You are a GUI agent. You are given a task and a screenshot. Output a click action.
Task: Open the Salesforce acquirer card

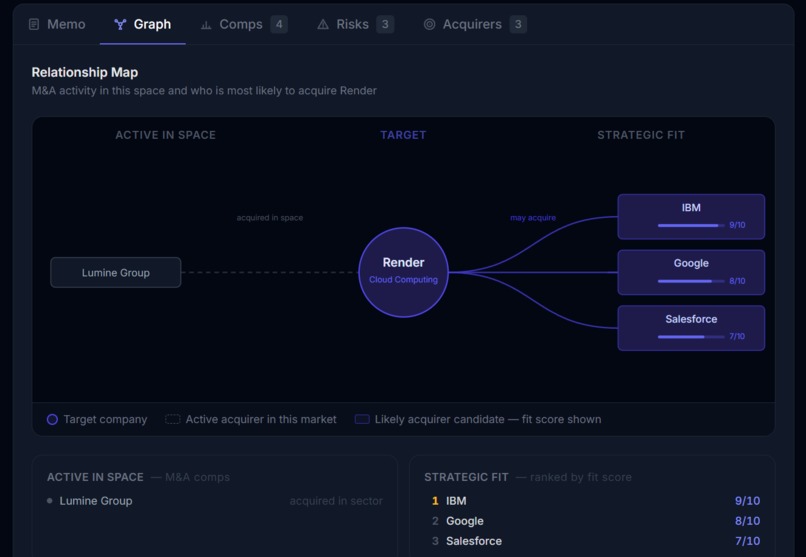(x=691, y=328)
